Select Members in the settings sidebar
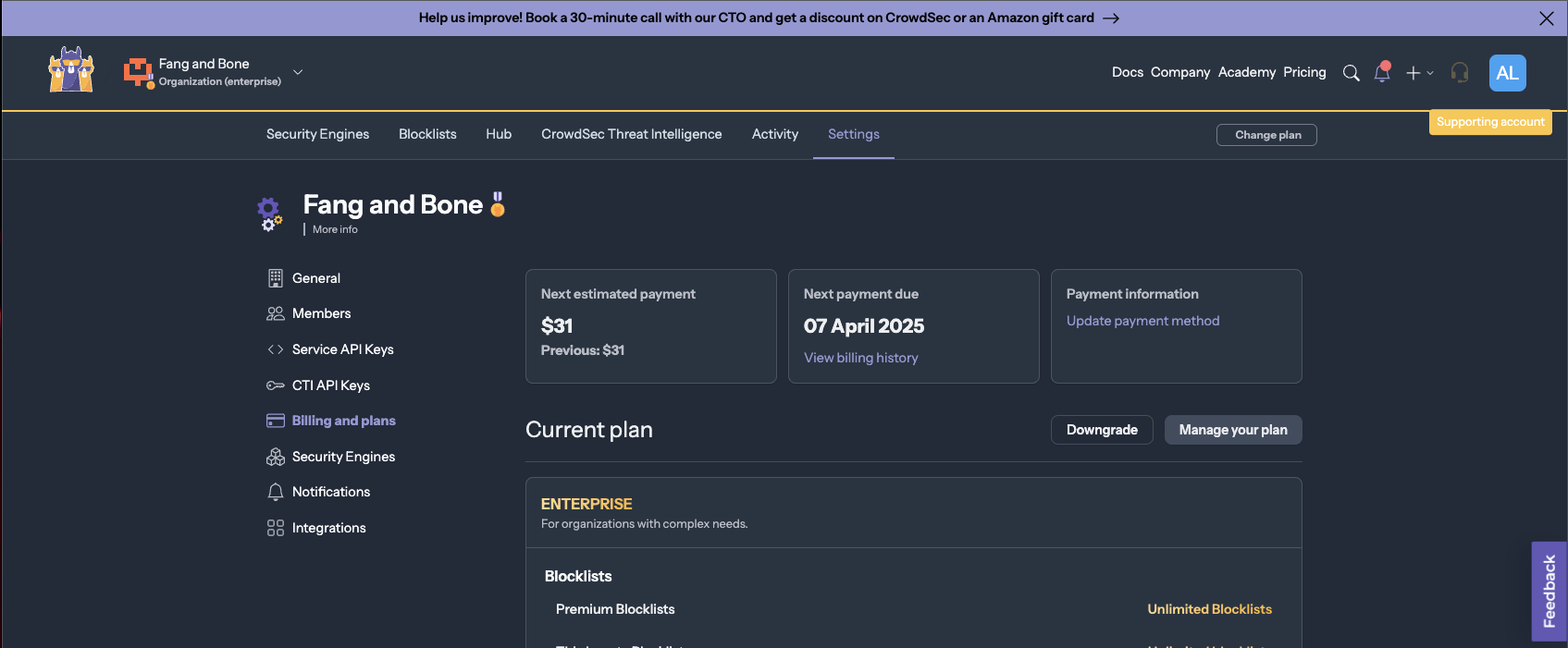The height and width of the screenshot is (648, 1568). tap(321, 313)
